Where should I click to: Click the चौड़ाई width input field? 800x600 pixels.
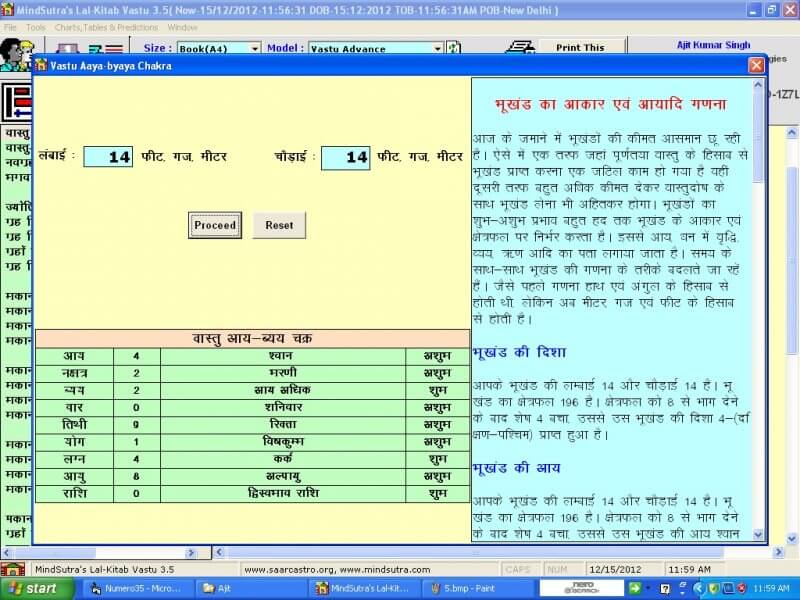[x=346, y=157]
